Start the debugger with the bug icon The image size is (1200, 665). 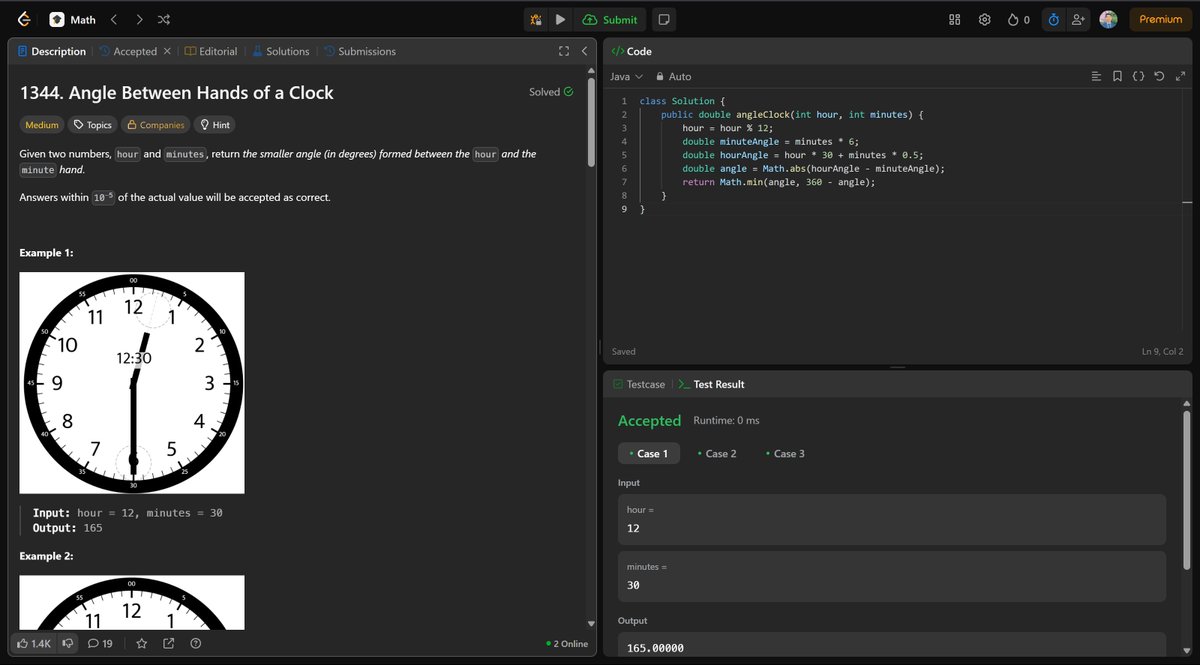pyautogui.click(x=536, y=19)
